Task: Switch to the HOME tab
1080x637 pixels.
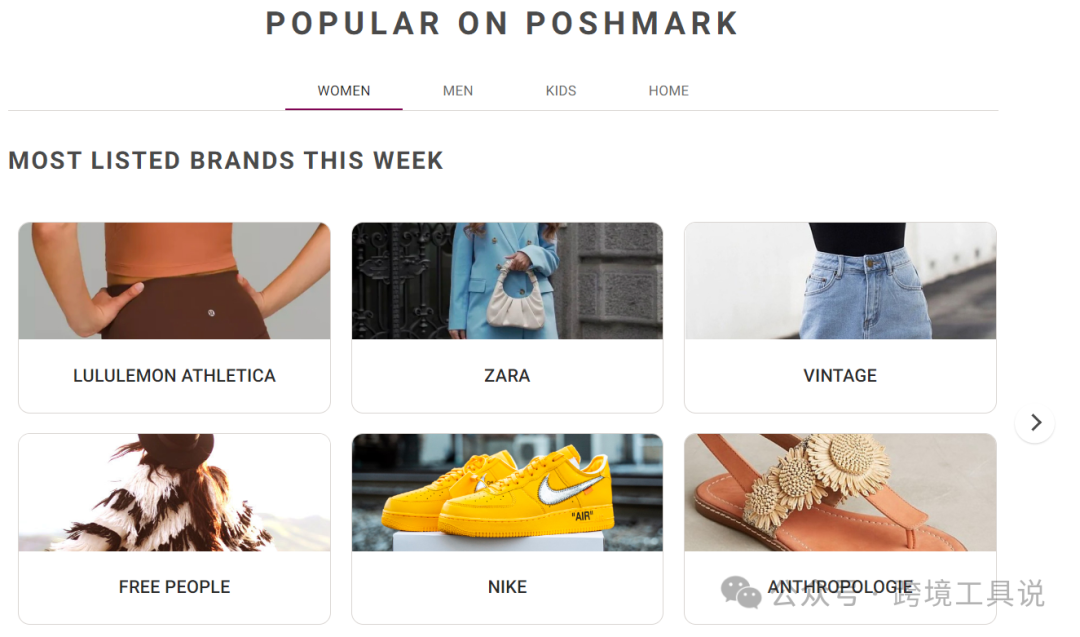Action: [x=668, y=90]
